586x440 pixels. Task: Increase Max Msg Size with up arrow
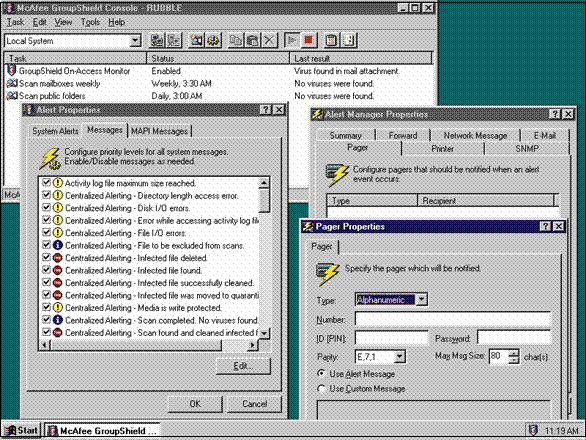(x=514, y=353)
